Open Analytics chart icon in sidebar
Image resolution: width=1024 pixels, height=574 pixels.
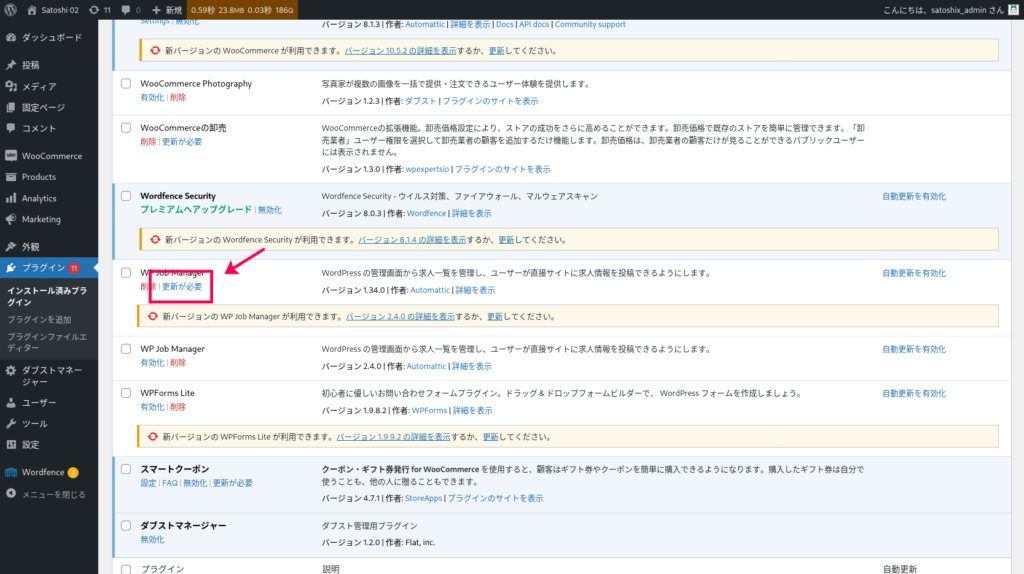[11, 198]
